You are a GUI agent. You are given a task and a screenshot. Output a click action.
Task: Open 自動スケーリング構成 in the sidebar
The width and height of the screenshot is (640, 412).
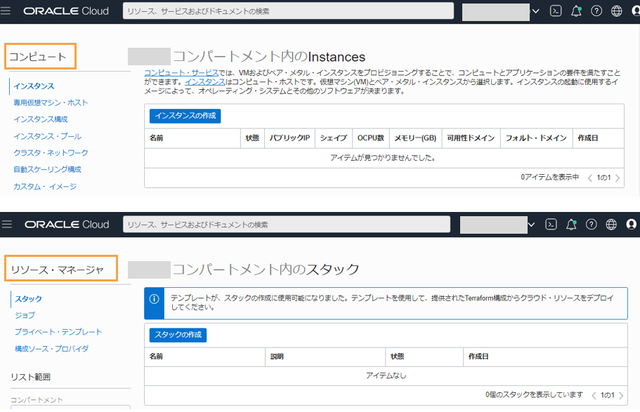pyautogui.click(x=47, y=169)
